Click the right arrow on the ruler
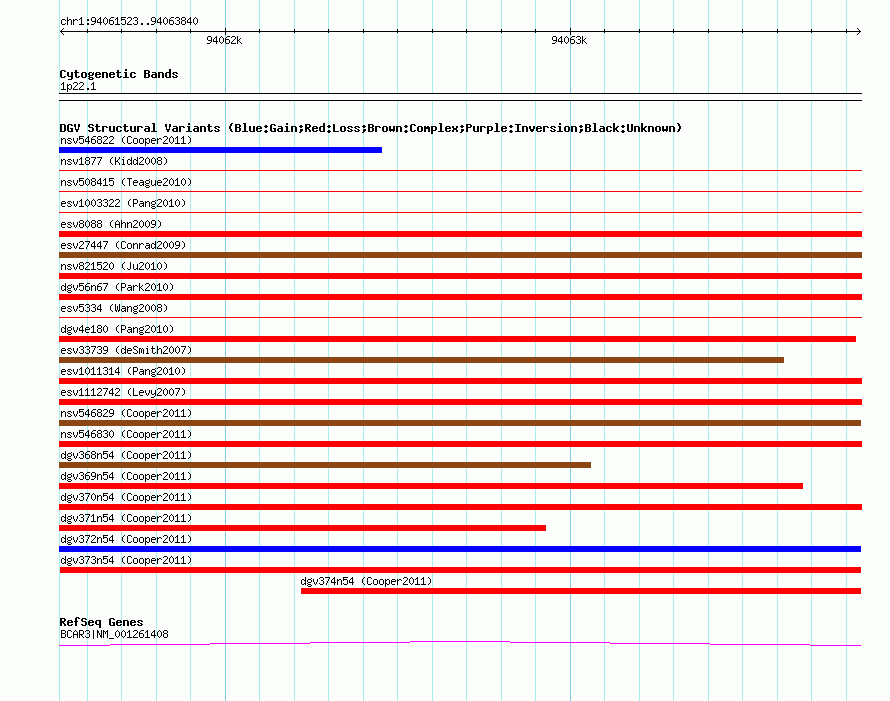Image resolution: width=890 pixels, height=701 pixels. [x=858, y=32]
